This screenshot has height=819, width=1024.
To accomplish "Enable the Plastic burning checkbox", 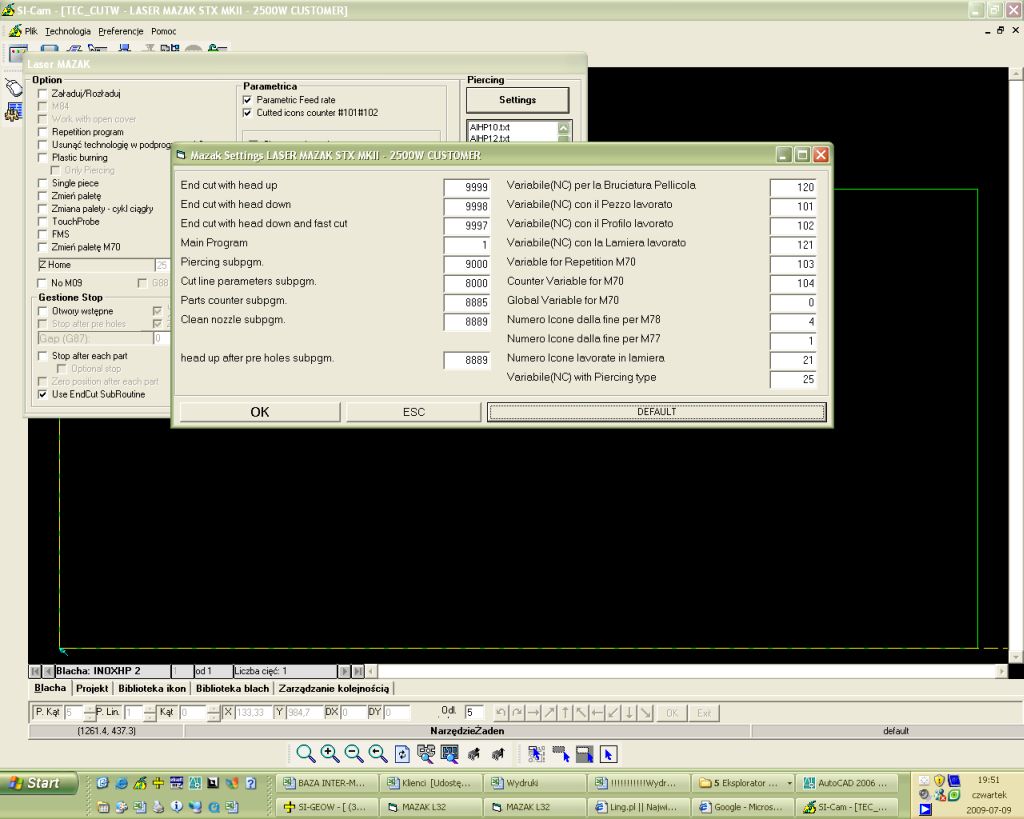I will (42, 158).
